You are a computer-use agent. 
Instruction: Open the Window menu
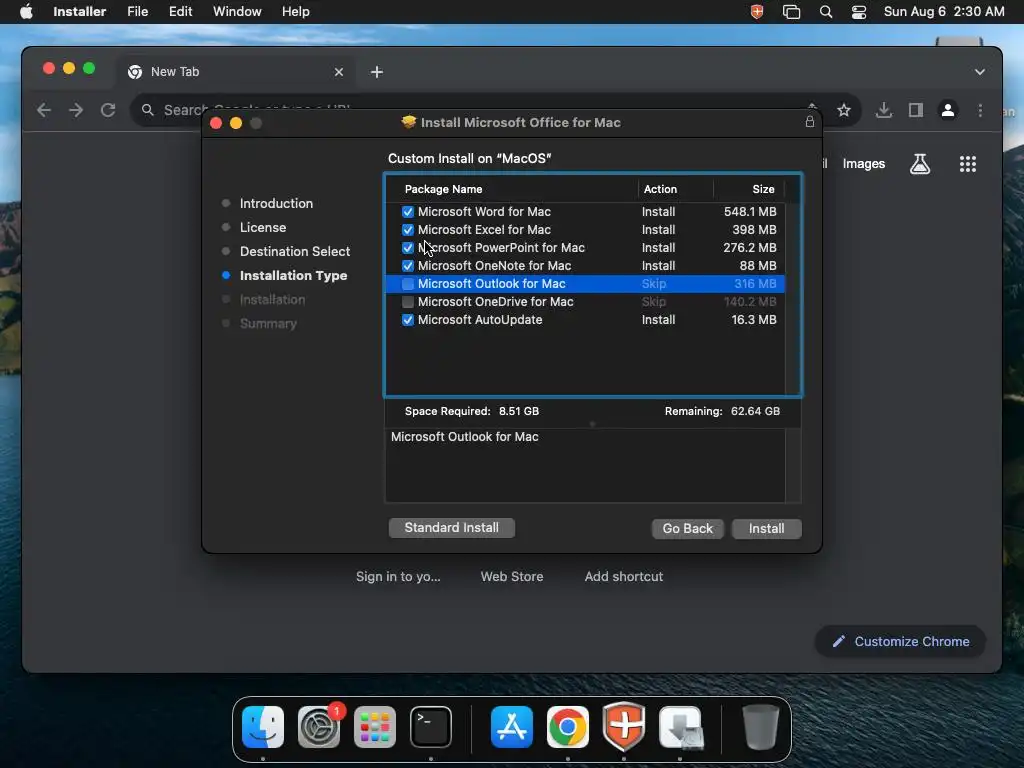[x=237, y=11]
